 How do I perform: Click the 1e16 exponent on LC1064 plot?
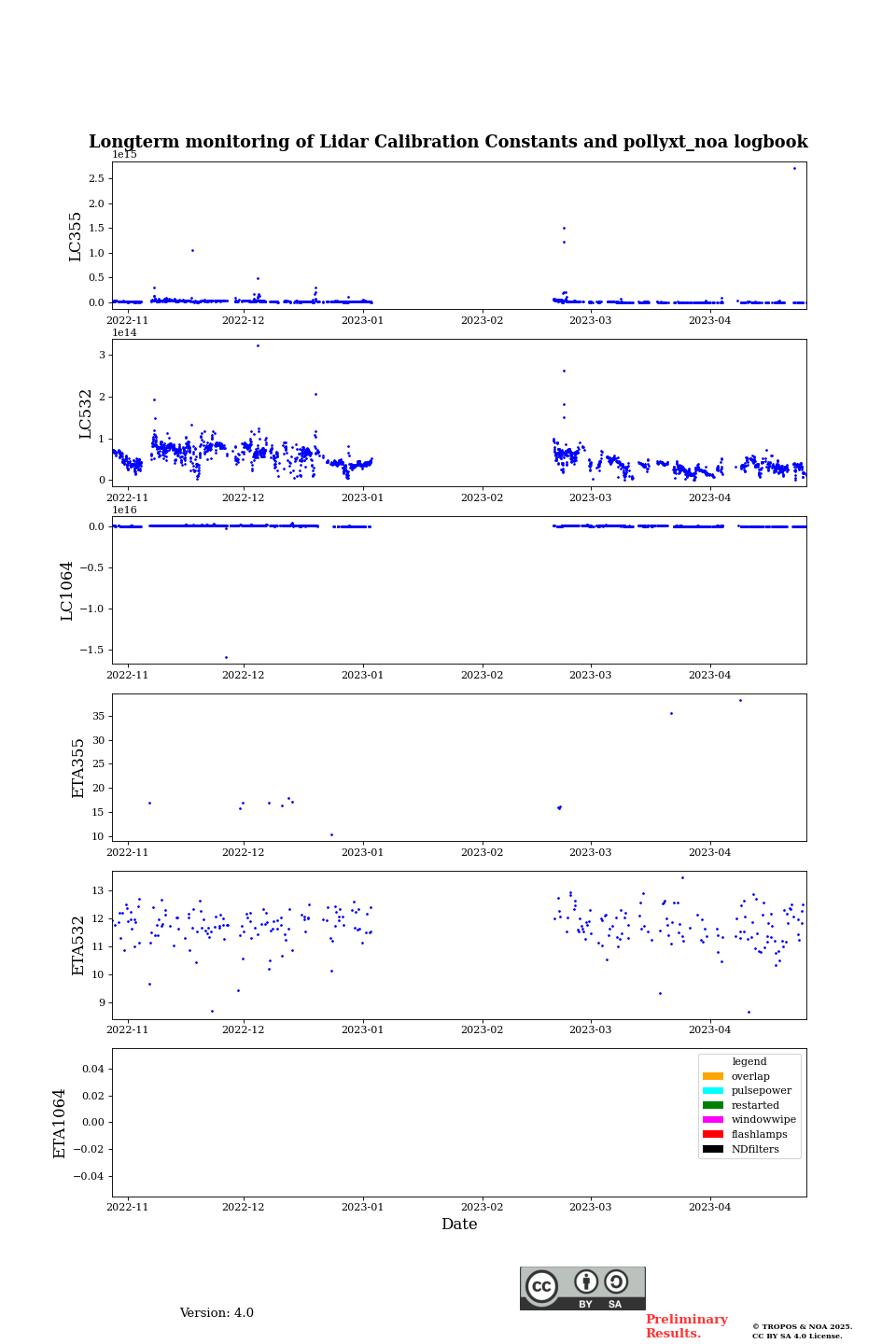(125, 510)
